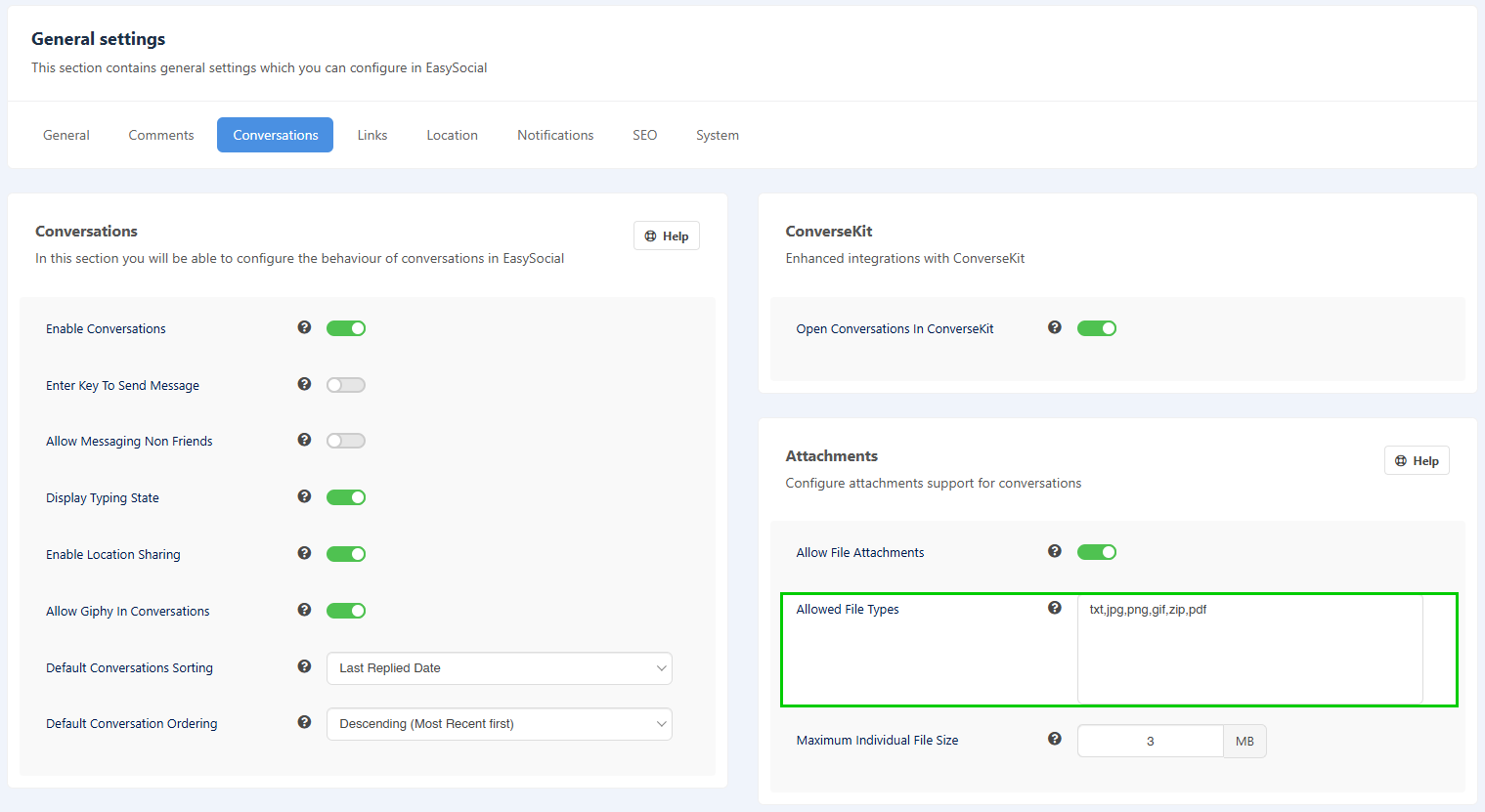Open the Comments settings tab
Viewport: 1485px width, 812px height.
(x=161, y=135)
